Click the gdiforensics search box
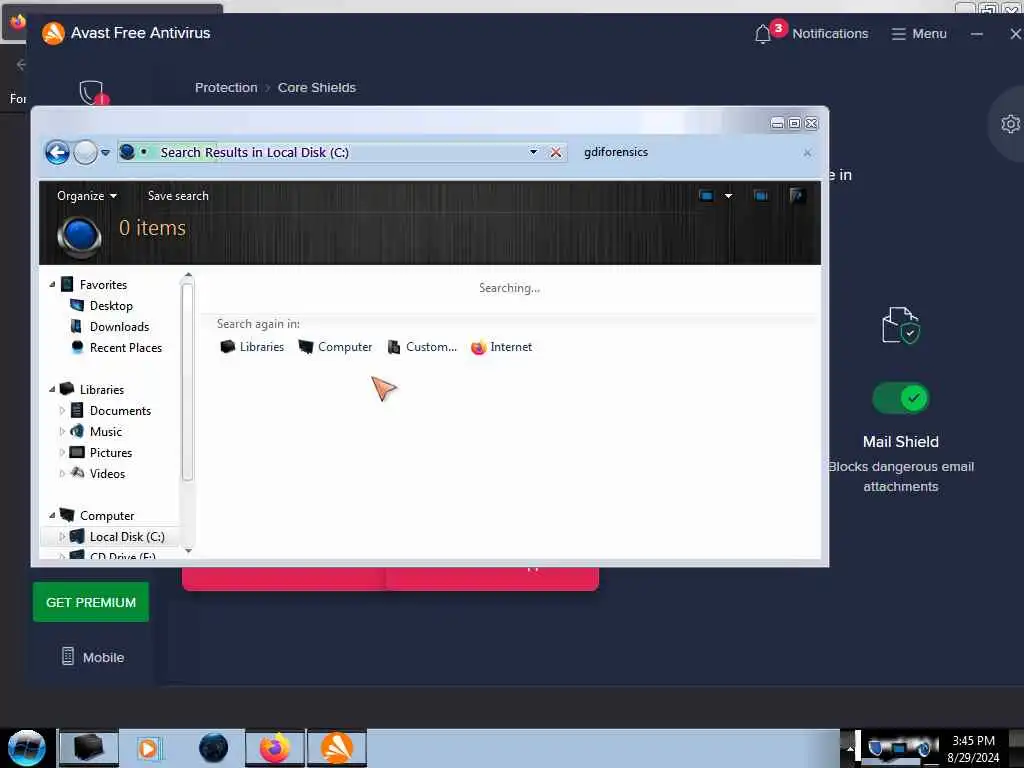The height and width of the screenshot is (768, 1024). [689, 152]
